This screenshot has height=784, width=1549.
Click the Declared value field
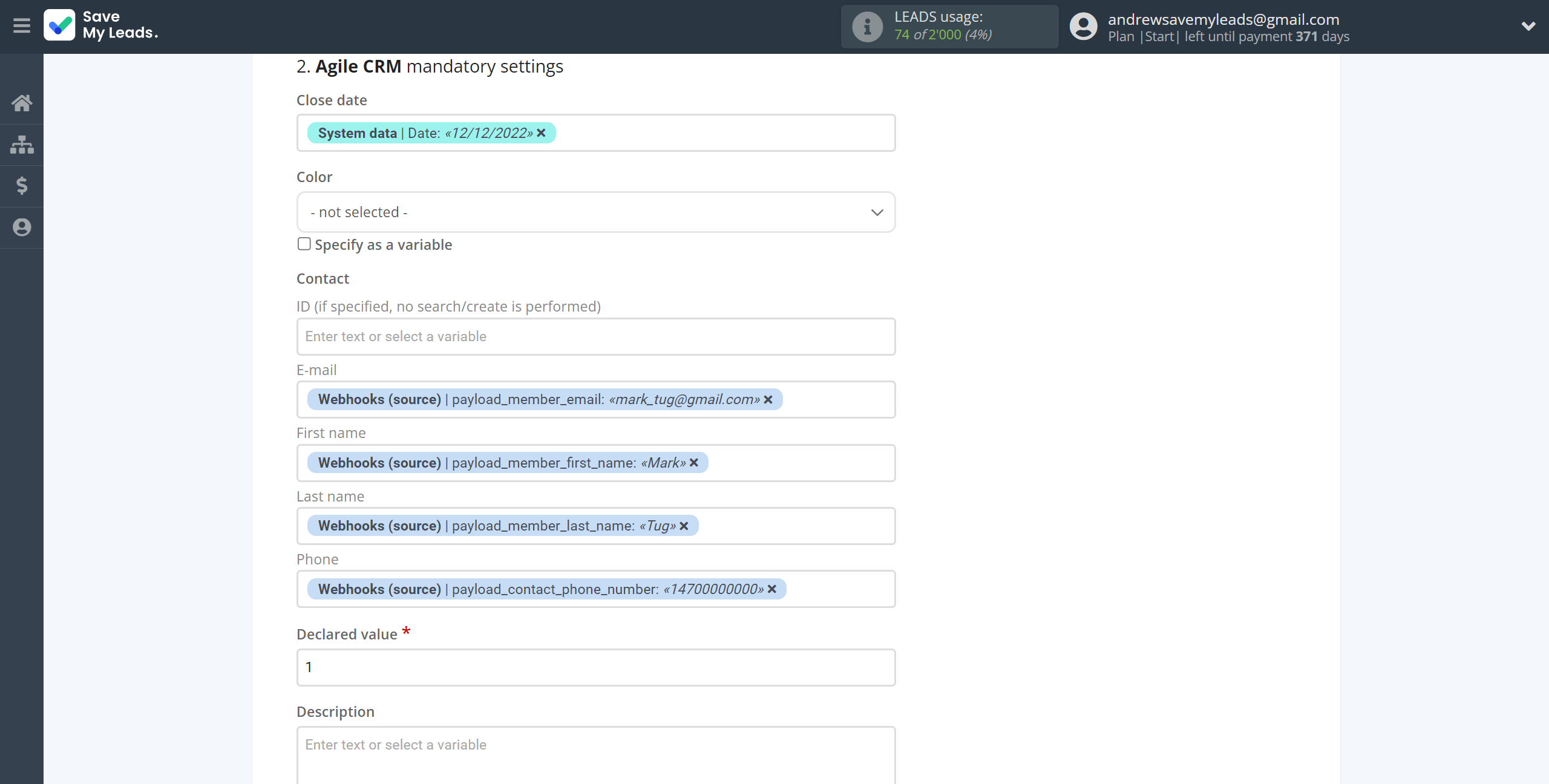pyautogui.click(x=596, y=667)
